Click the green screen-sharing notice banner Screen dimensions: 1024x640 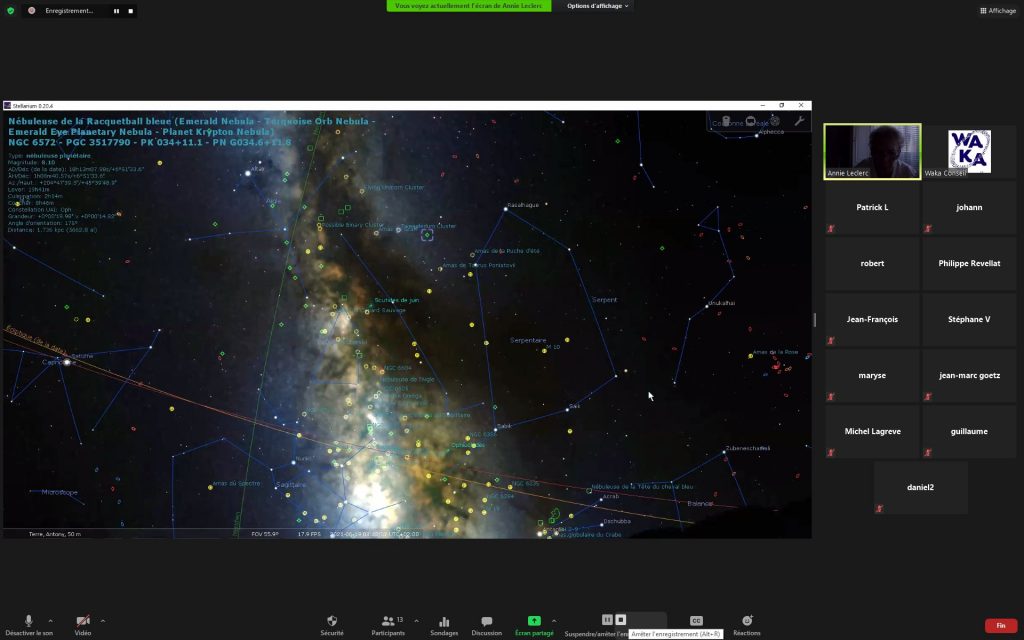click(469, 6)
